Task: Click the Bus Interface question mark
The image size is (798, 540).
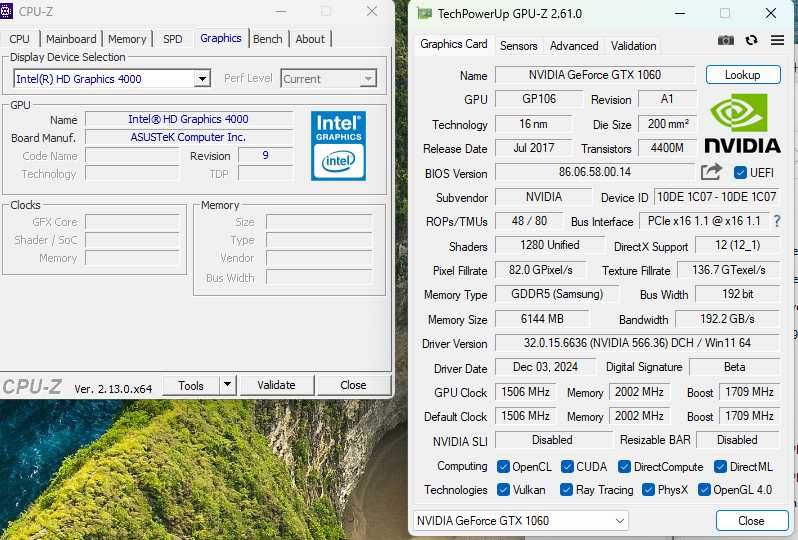Action: 777,221
